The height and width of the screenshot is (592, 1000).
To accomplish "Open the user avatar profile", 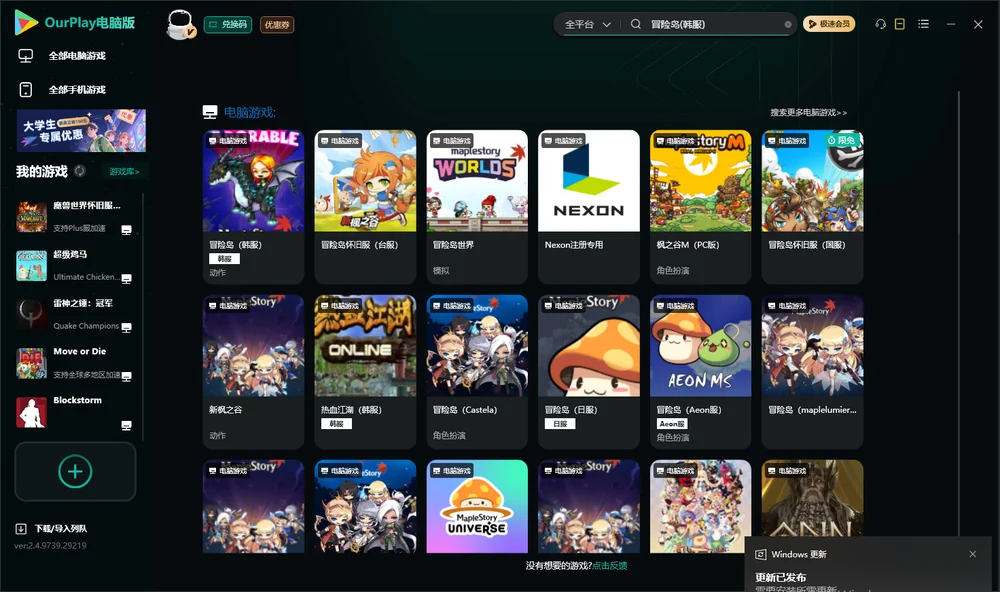I will pyautogui.click(x=180, y=24).
